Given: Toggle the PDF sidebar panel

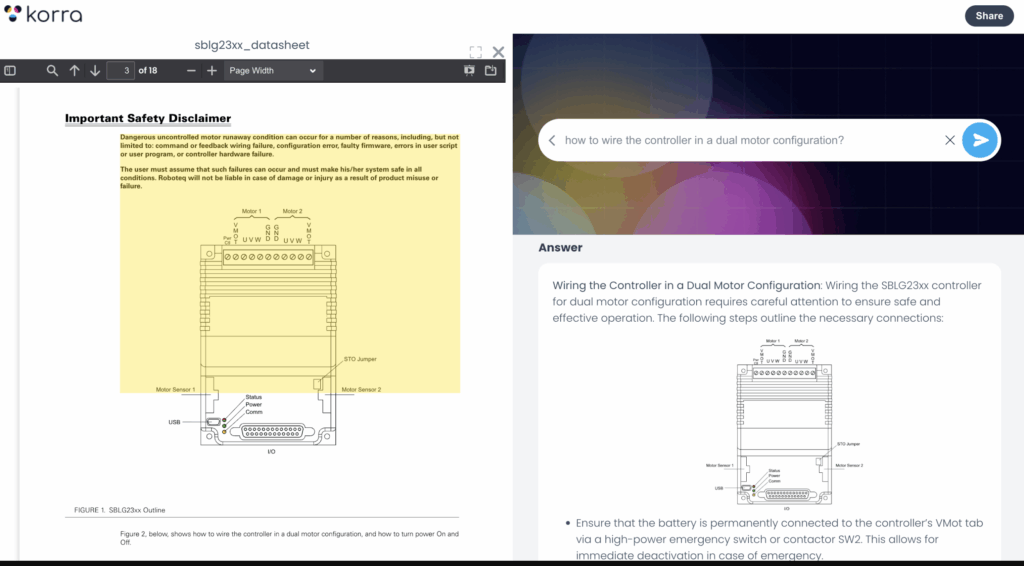Looking at the screenshot, I should pos(10,71).
